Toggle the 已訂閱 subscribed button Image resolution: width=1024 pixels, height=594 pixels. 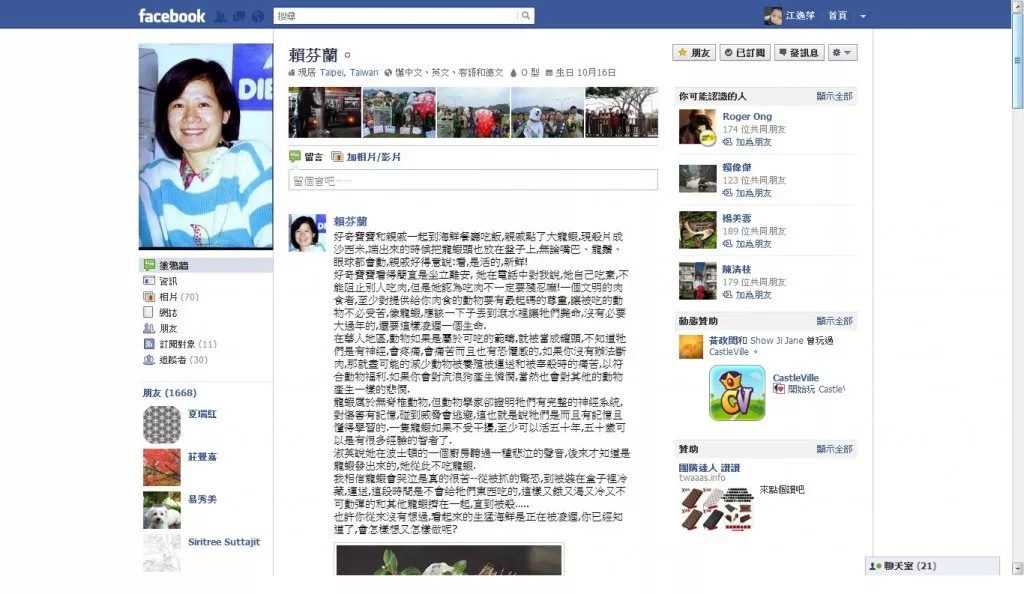[744, 53]
